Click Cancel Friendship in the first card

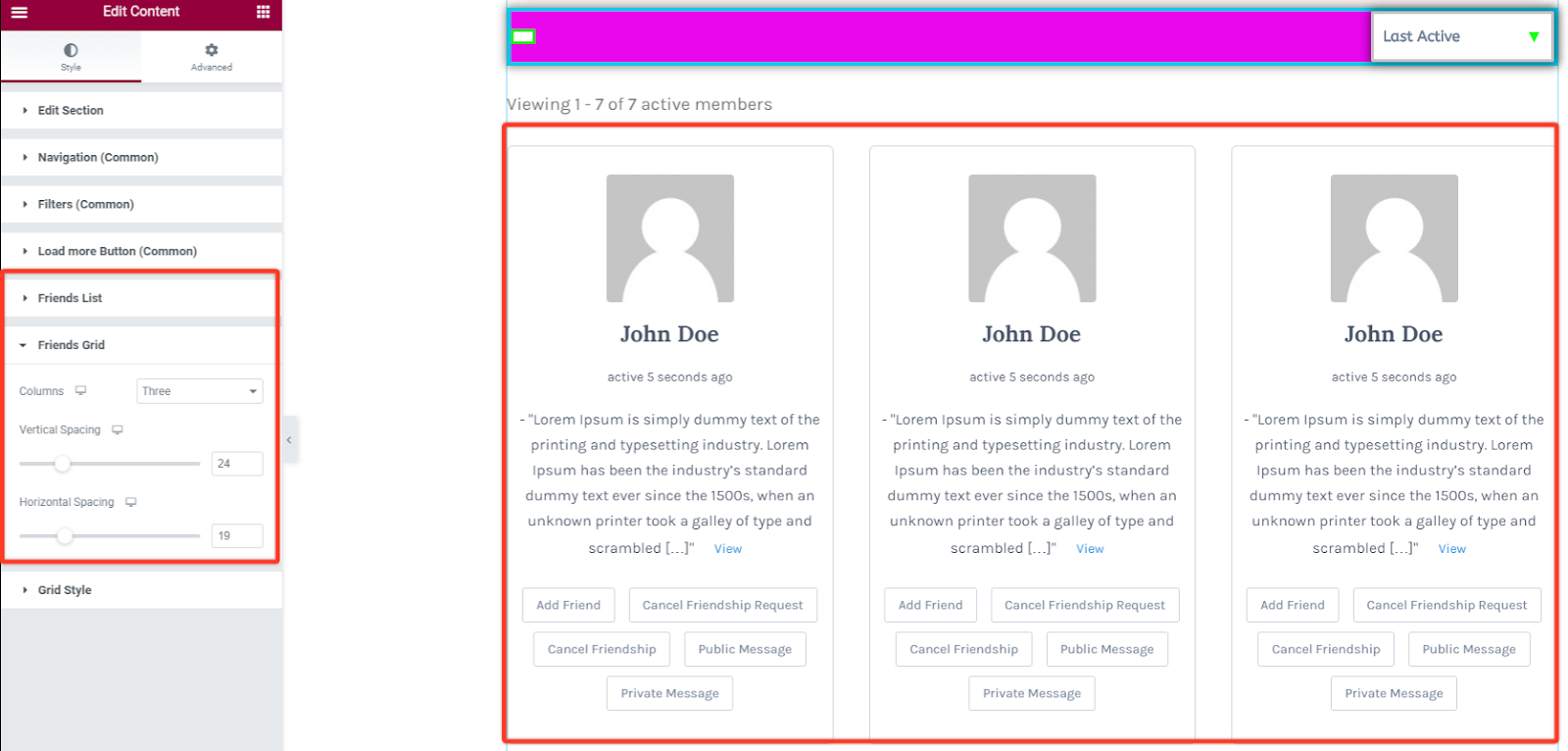click(x=602, y=649)
